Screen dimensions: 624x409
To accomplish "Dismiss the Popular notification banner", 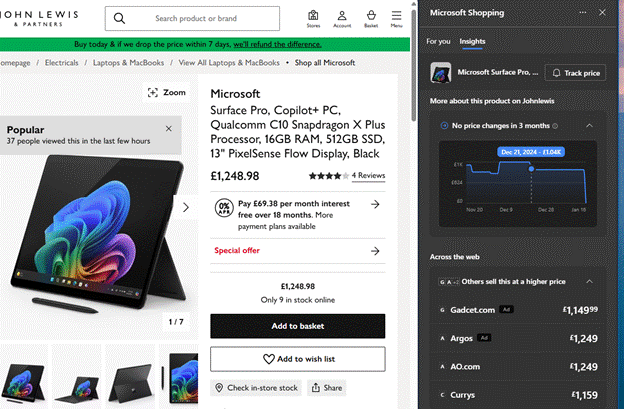I will click(169, 129).
